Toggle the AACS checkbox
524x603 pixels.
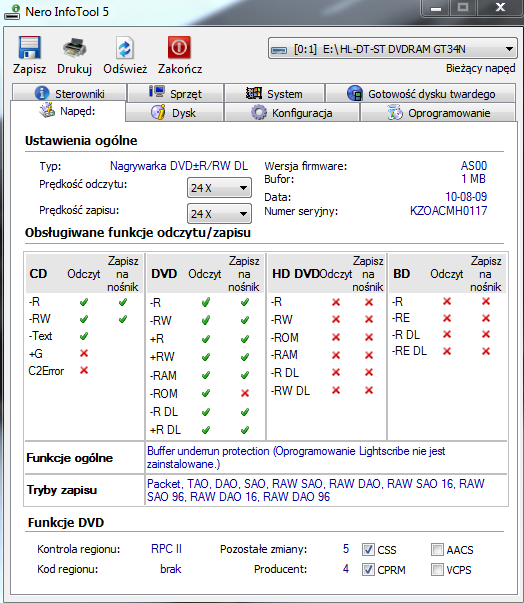click(437, 549)
